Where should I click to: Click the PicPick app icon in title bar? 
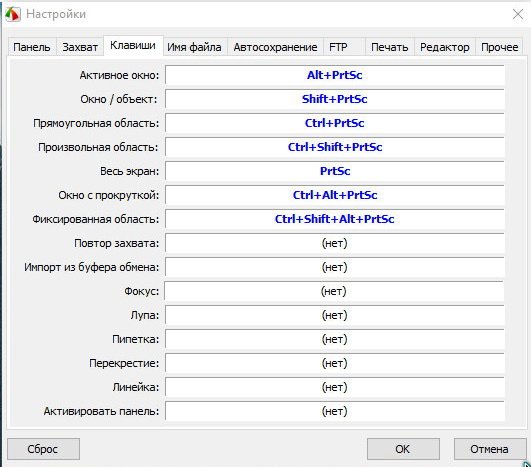pyautogui.click(x=13, y=14)
